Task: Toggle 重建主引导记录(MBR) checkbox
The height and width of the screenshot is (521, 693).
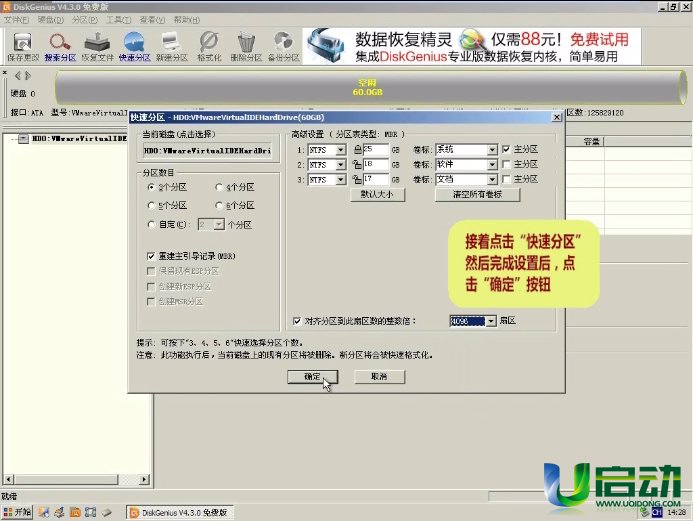Action: [x=151, y=256]
